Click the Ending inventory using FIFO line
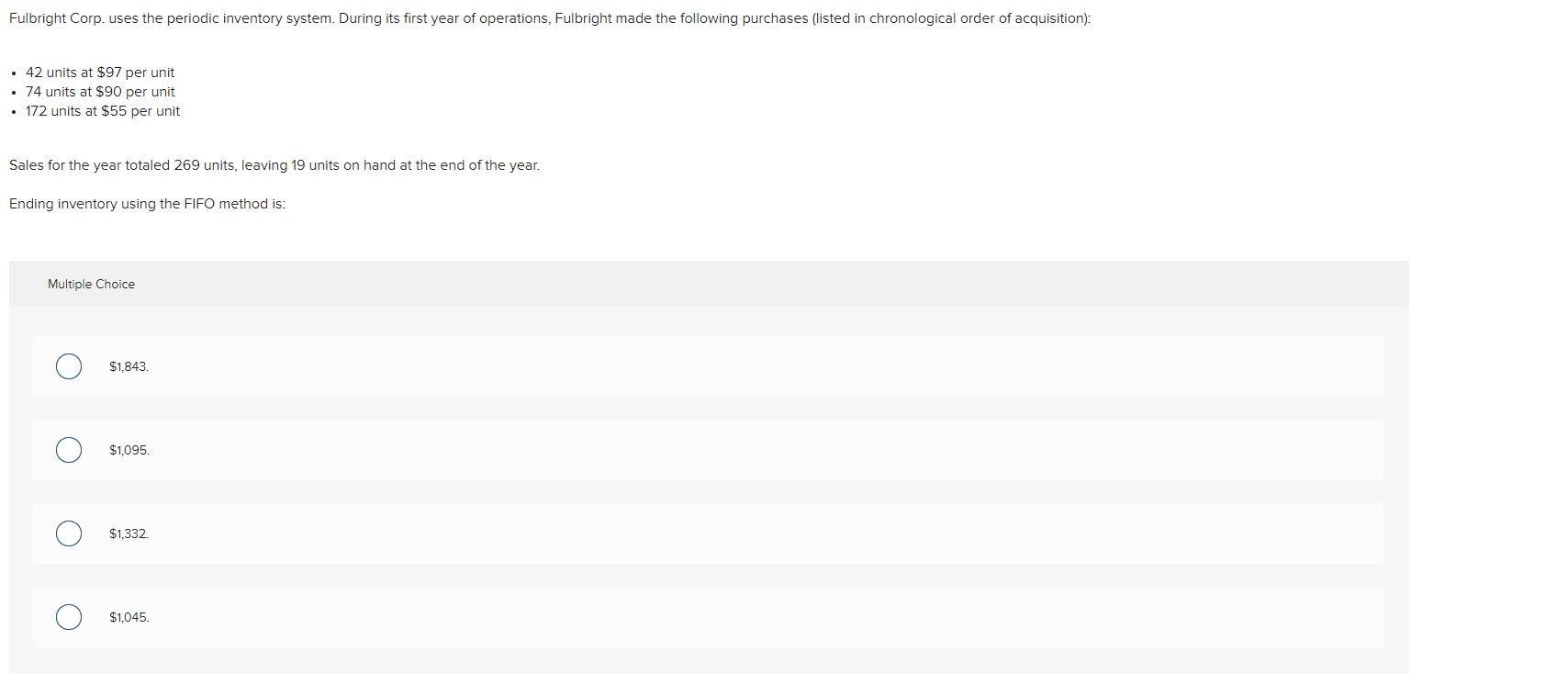1568x674 pixels. [147, 203]
